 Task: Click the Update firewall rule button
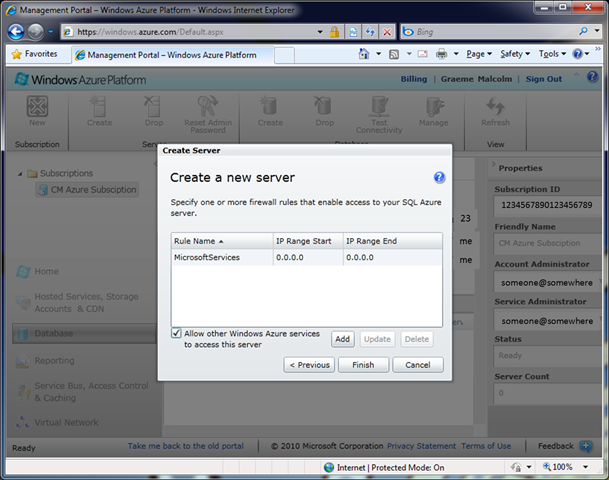[377, 339]
